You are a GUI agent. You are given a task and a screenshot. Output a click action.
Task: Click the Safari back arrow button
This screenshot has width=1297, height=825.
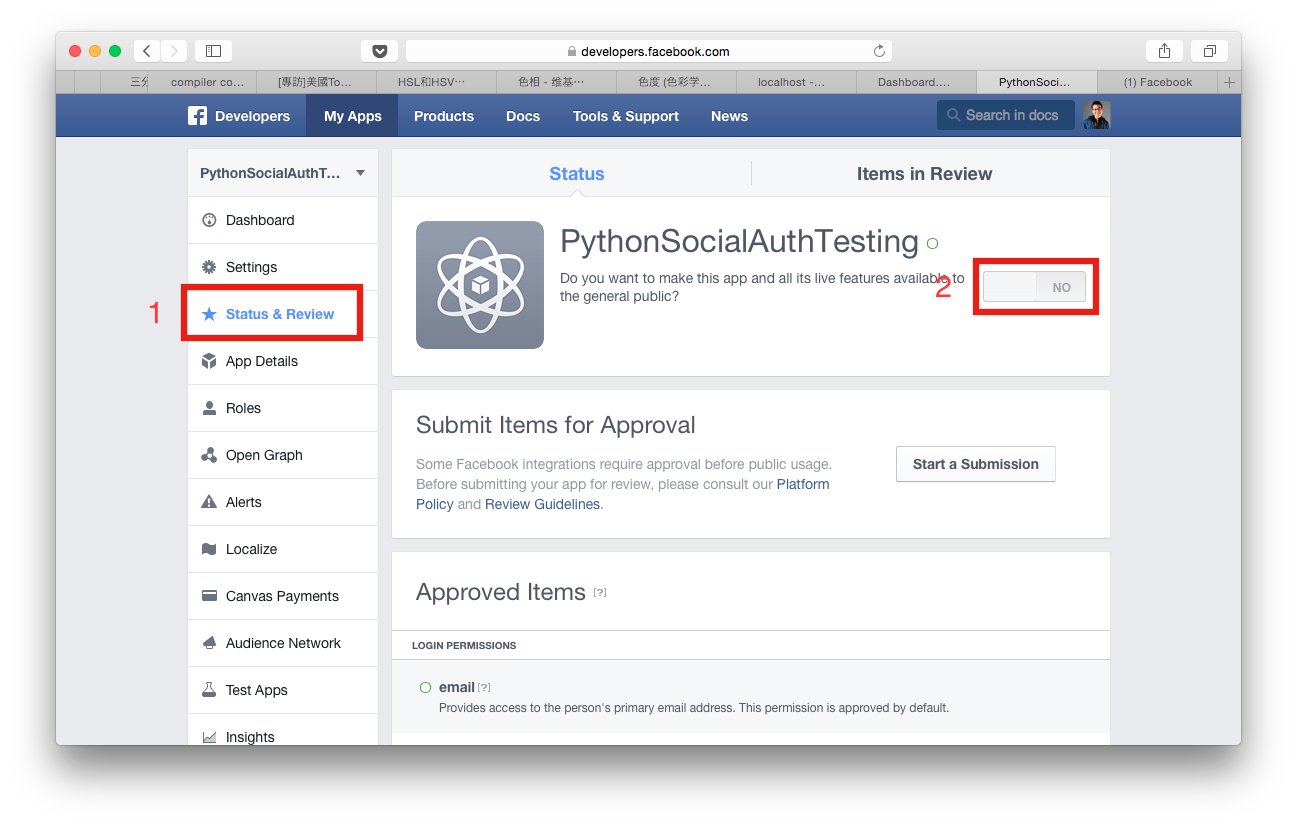click(x=147, y=51)
